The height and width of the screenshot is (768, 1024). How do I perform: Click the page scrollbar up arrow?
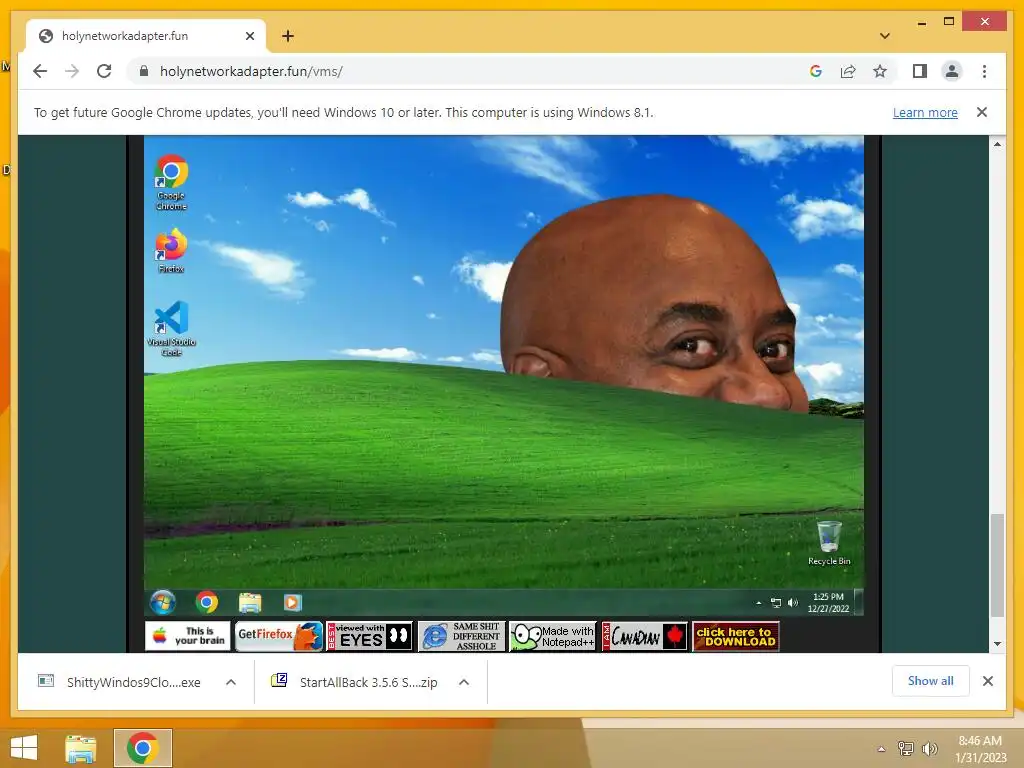coord(997,144)
